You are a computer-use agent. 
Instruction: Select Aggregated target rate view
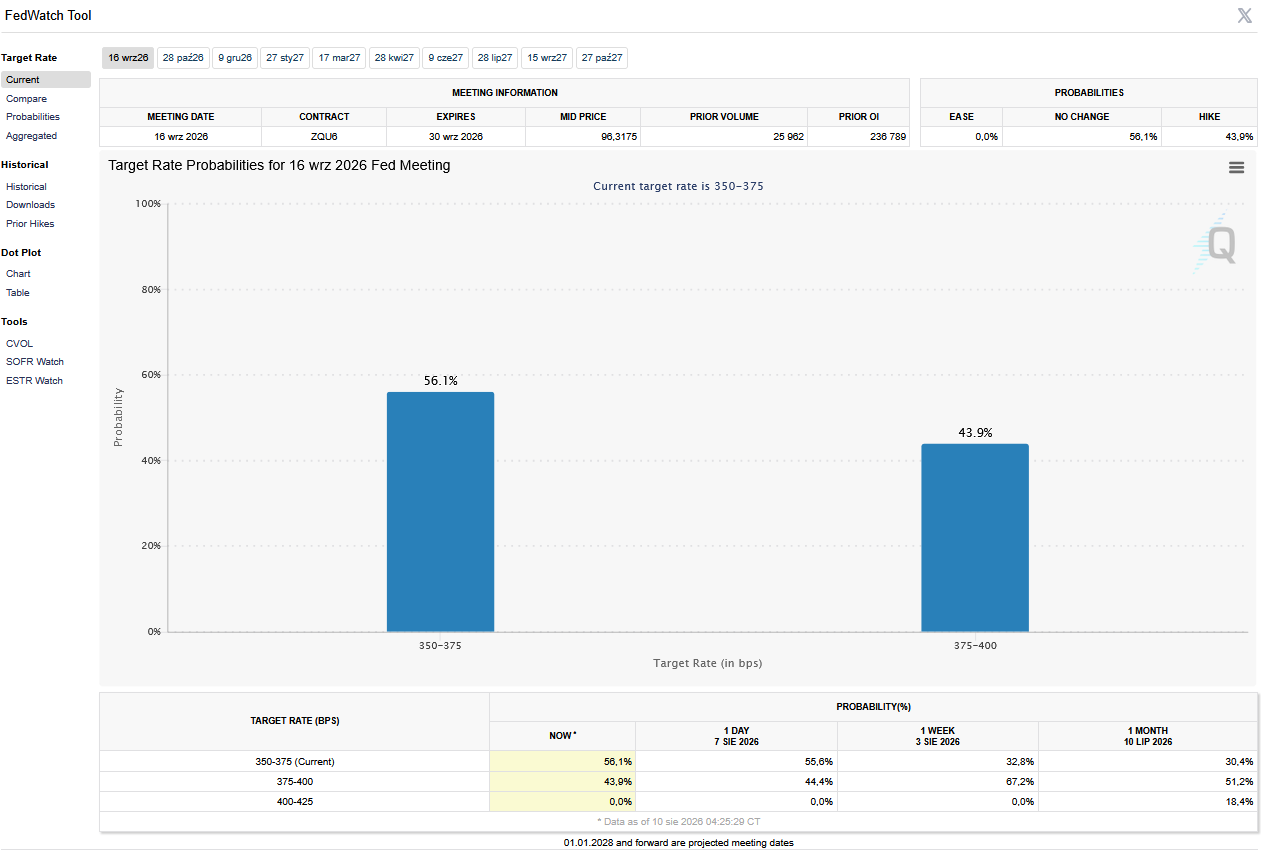(x=31, y=136)
